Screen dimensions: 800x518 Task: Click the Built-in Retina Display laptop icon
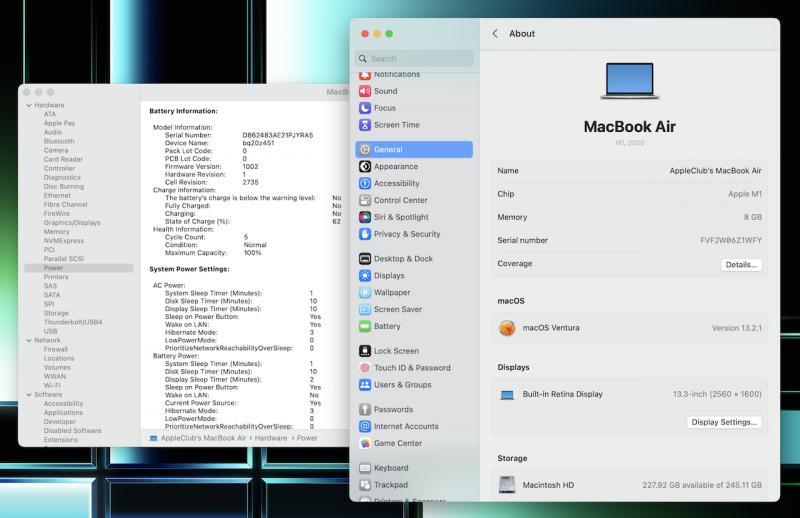coord(507,394)
